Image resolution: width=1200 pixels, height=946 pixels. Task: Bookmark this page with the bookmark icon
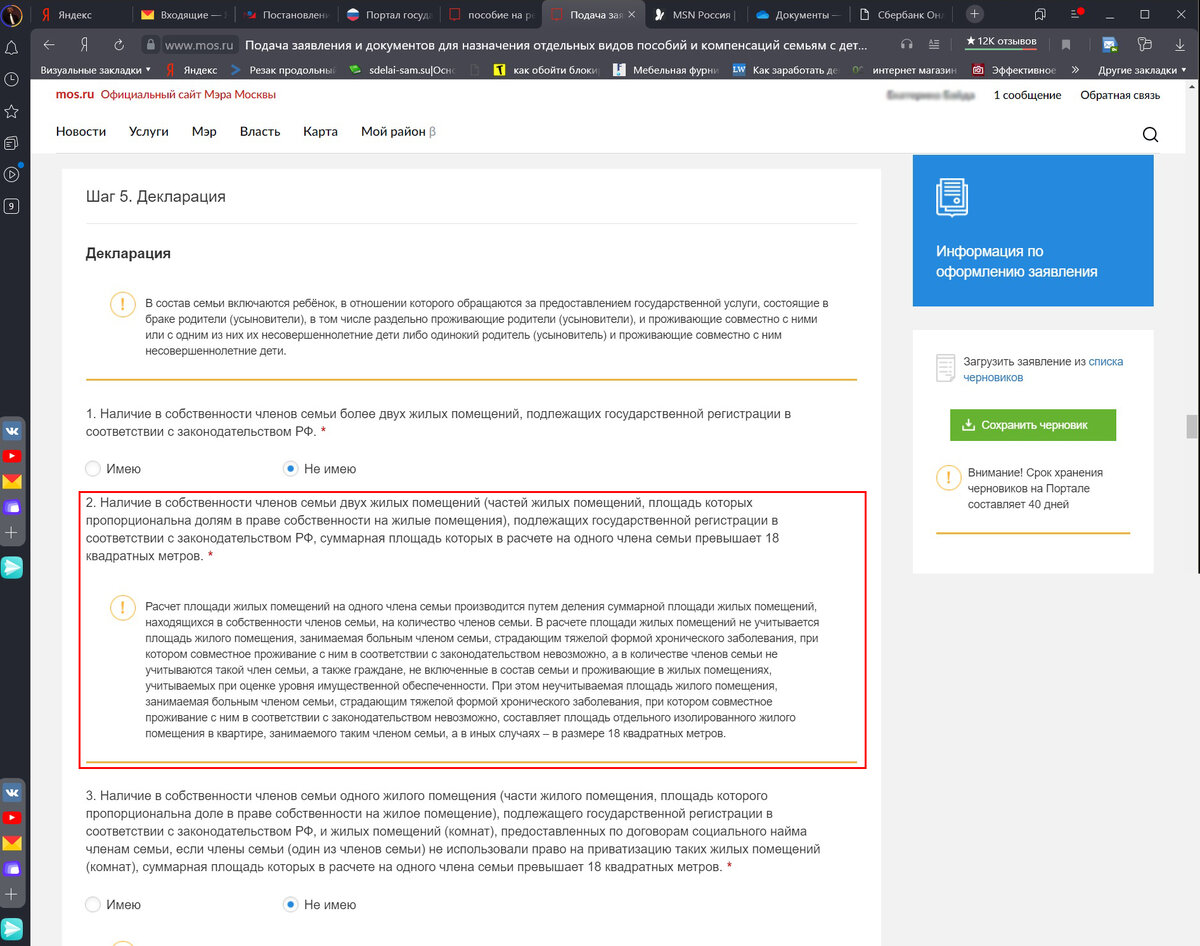[x=1066, y=45]
